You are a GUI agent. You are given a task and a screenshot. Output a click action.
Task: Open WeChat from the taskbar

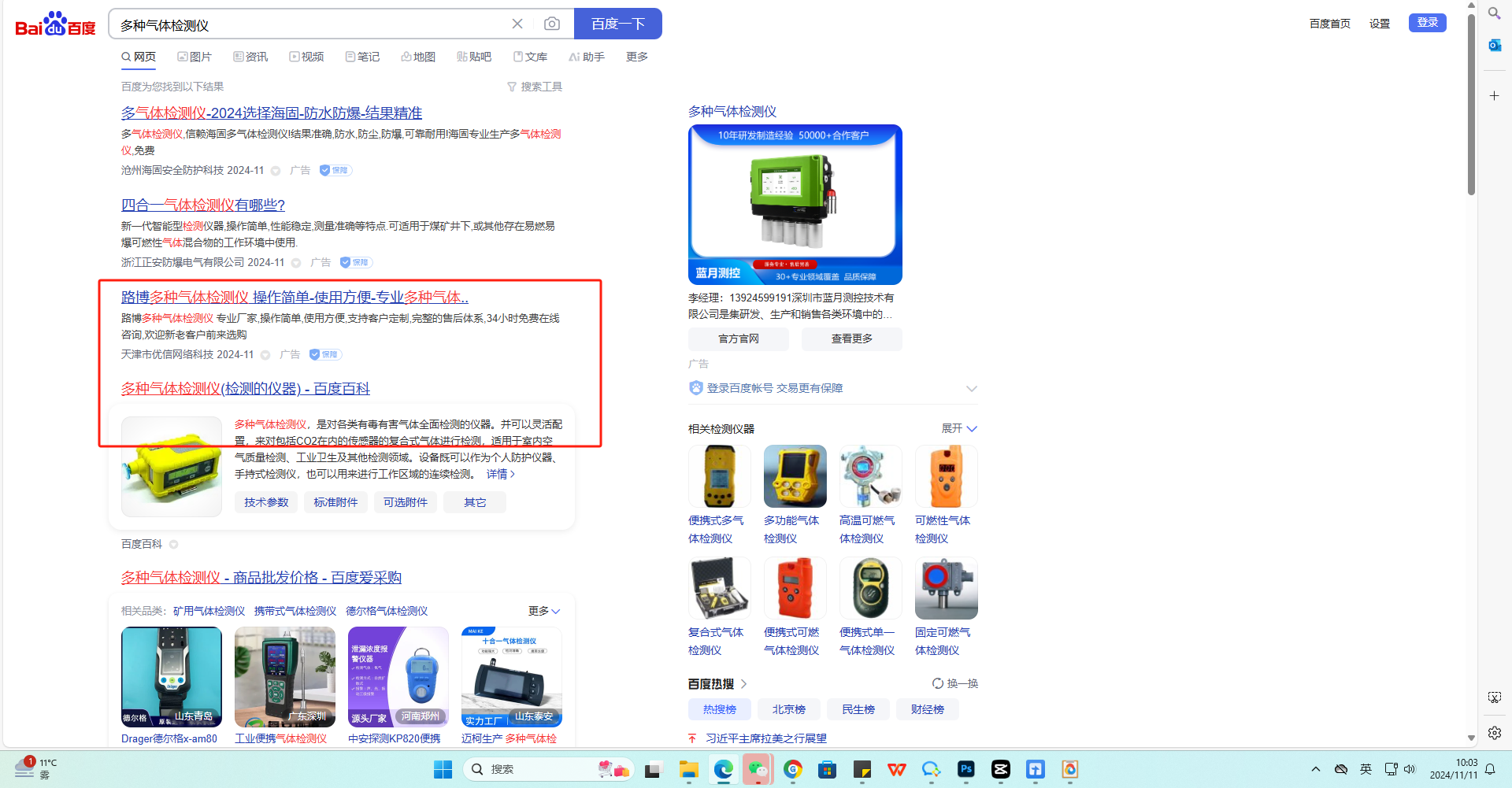tap(758, 769)
